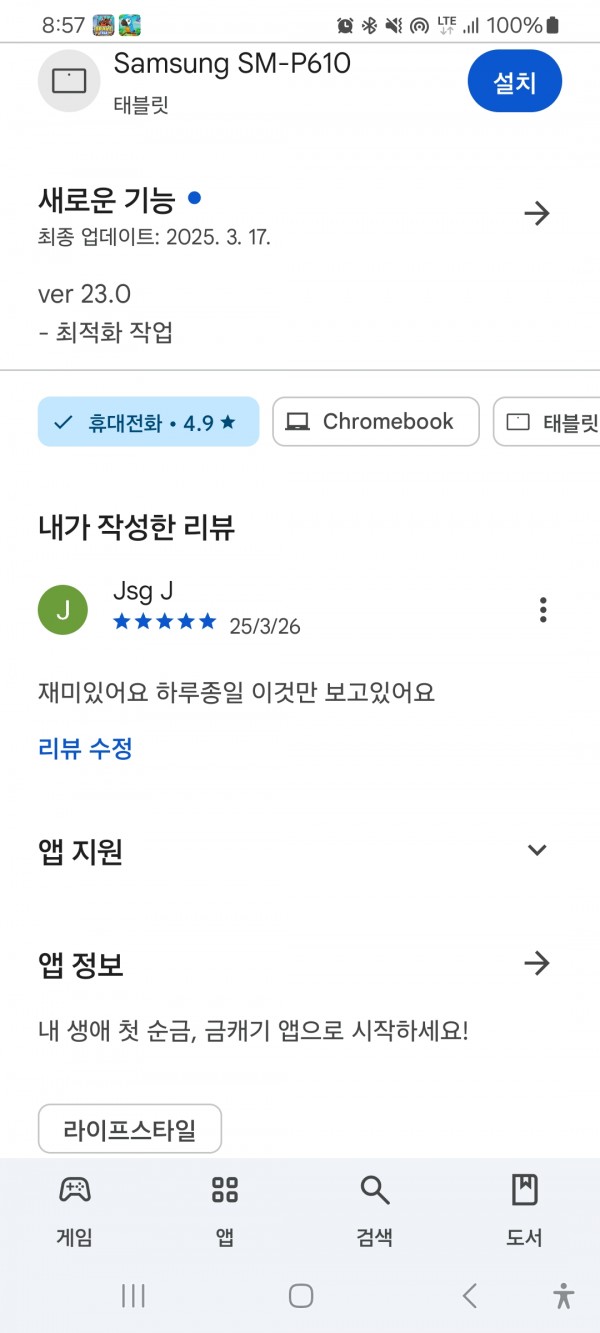The height and width of the screenshot is (1333, 600).
Task: Open 앱 정보 arrow
Action: pos(537,964)
